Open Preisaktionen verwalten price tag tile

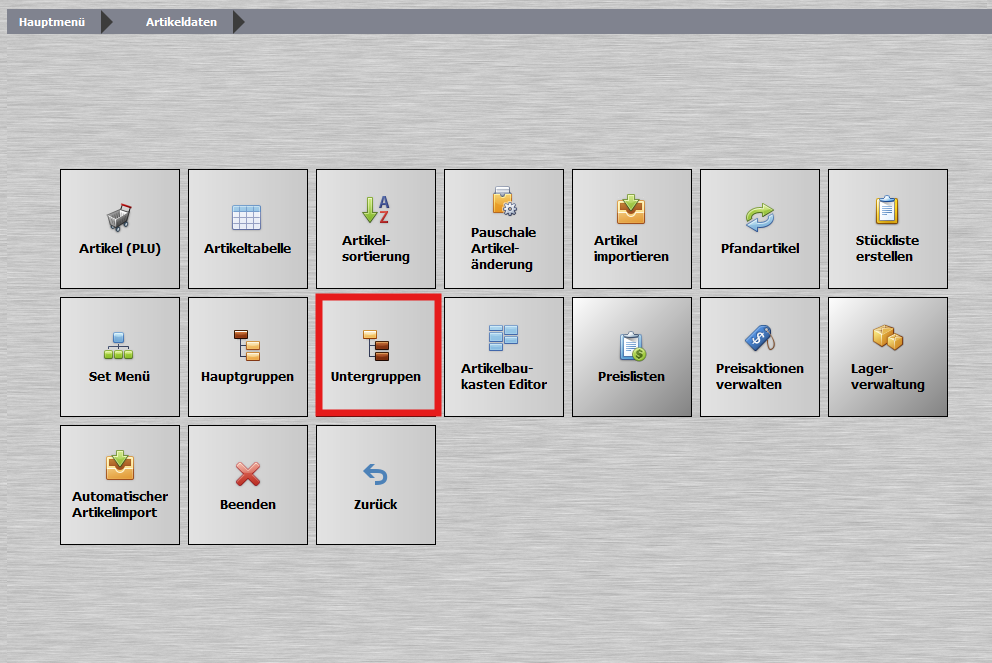coord(760,357)
